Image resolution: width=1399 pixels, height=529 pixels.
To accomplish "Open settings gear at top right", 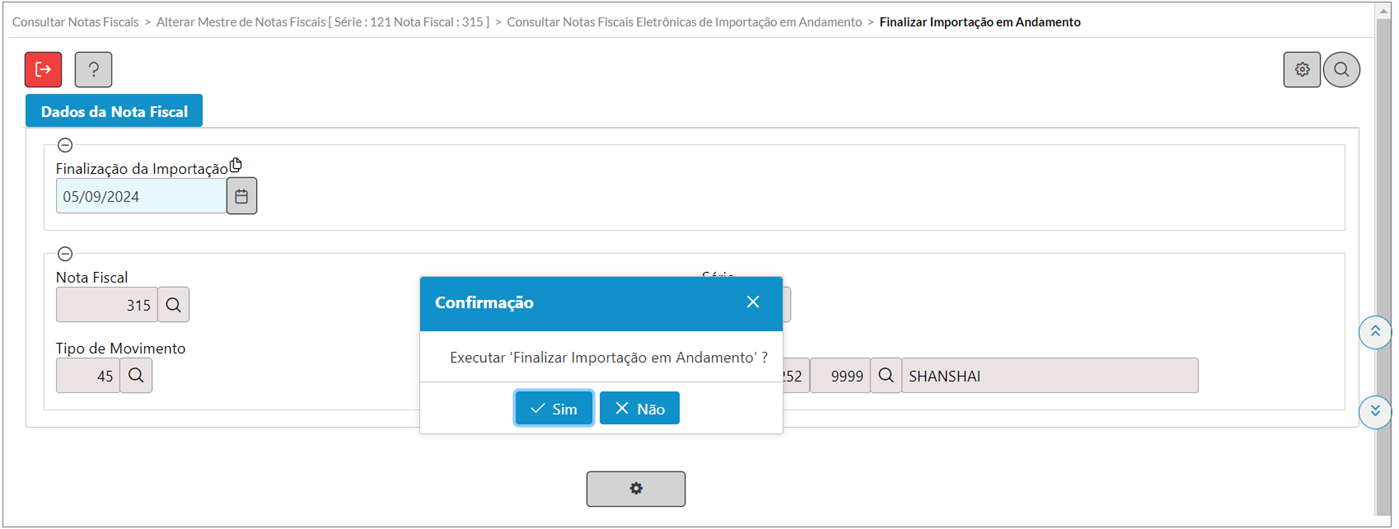I will pyautogui.click(x=1302, y=70).
